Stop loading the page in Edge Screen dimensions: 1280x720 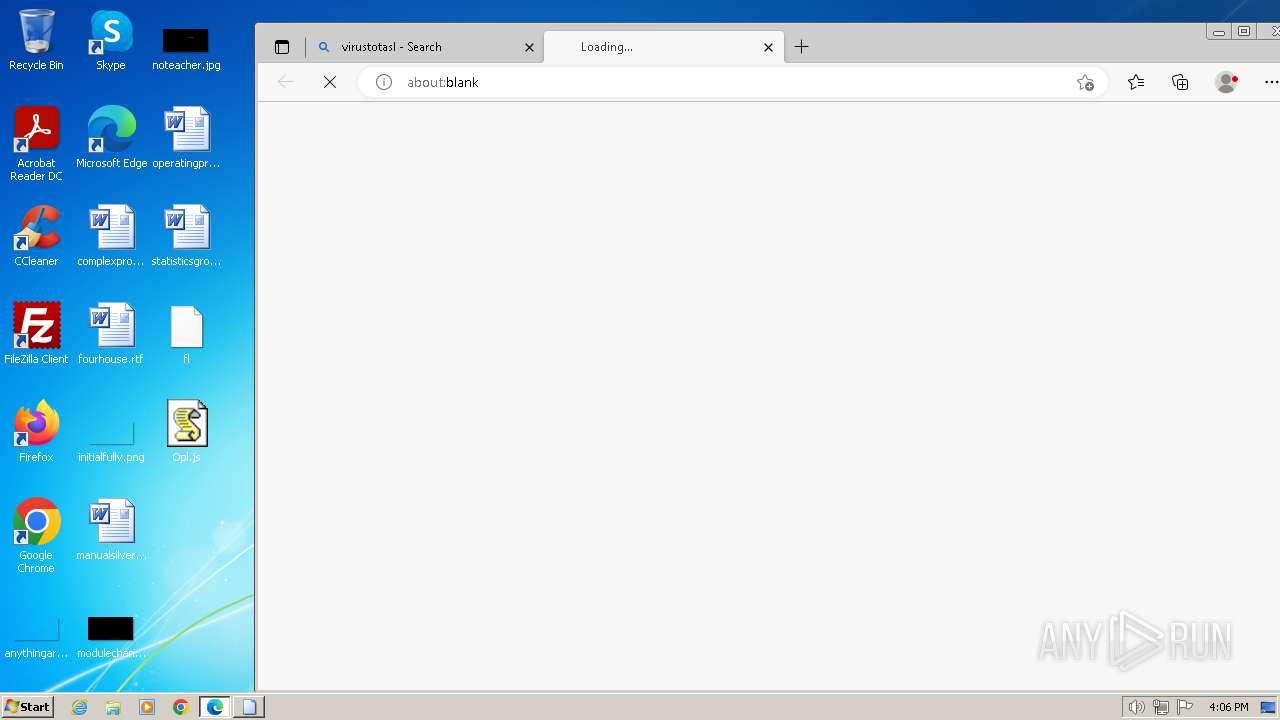pos(330,82)
